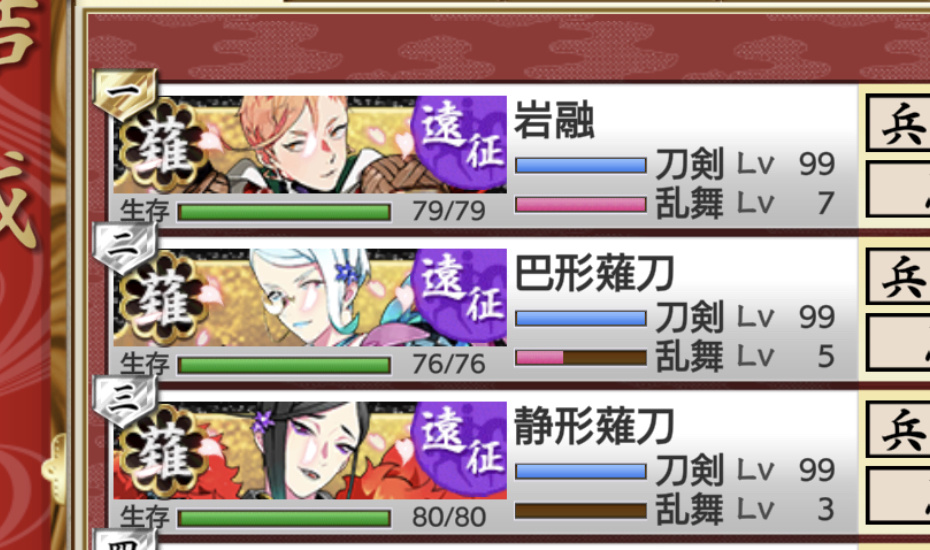Screen dimensions: 930x550
Task: Select 巴形薙刀 character portrait
Action: [310, 297]
